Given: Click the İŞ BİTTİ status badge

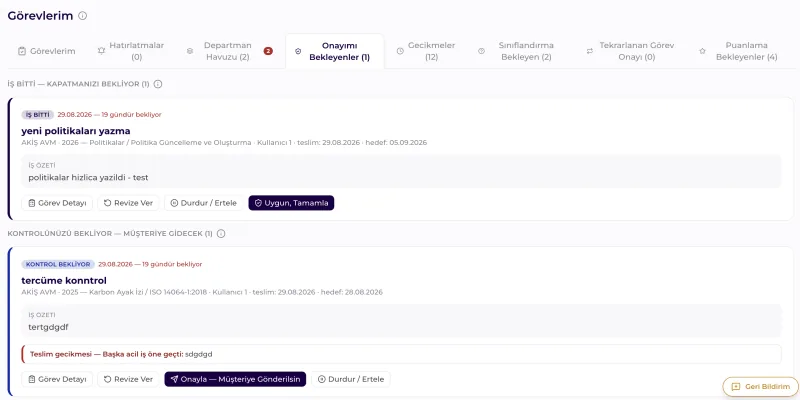Looking at the screenshot, I should tap(38, 115).
